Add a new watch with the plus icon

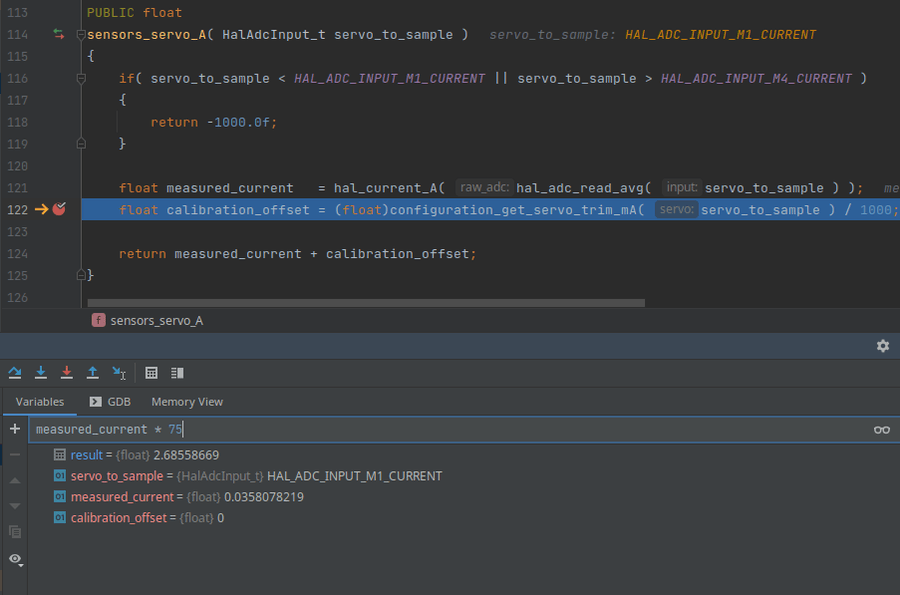point(14,429)
